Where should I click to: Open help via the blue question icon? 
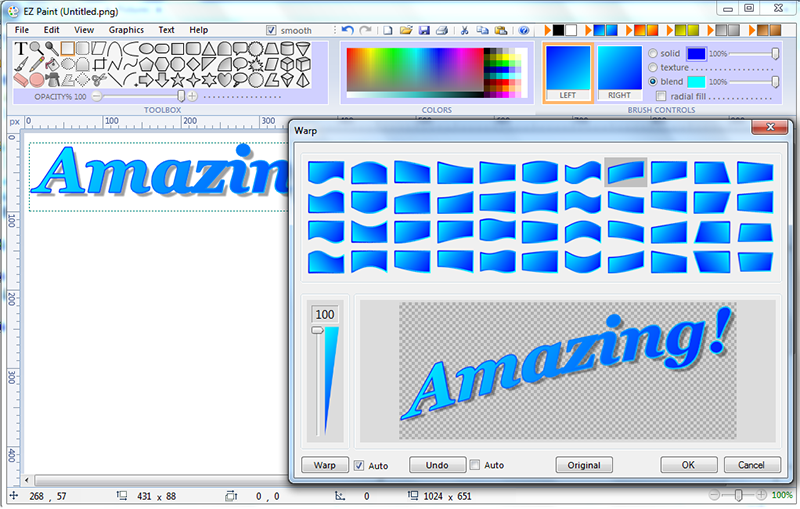click(523, 30)
